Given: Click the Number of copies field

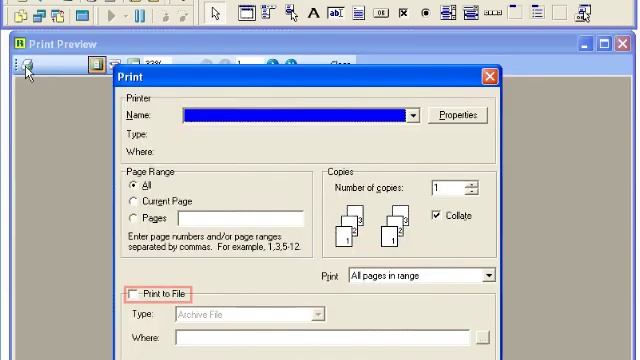Looking at the screenshot, I should [448, 188].
